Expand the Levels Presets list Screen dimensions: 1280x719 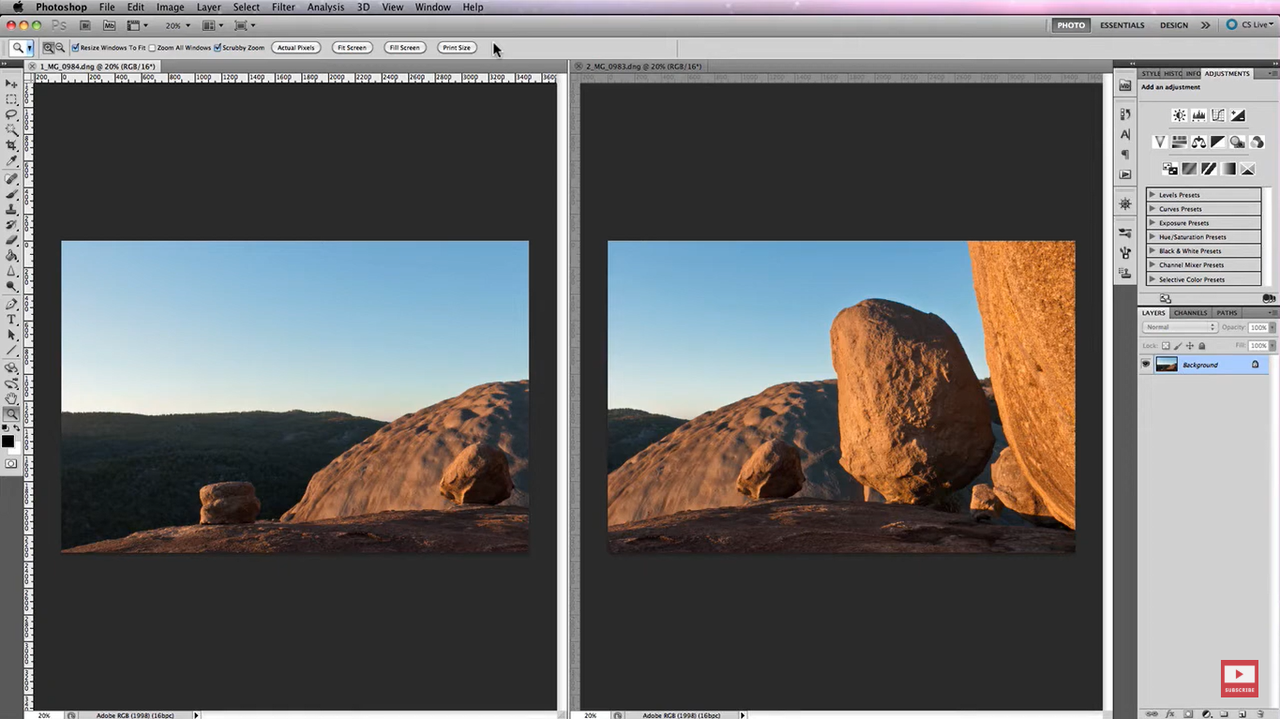click(1152, 195)
